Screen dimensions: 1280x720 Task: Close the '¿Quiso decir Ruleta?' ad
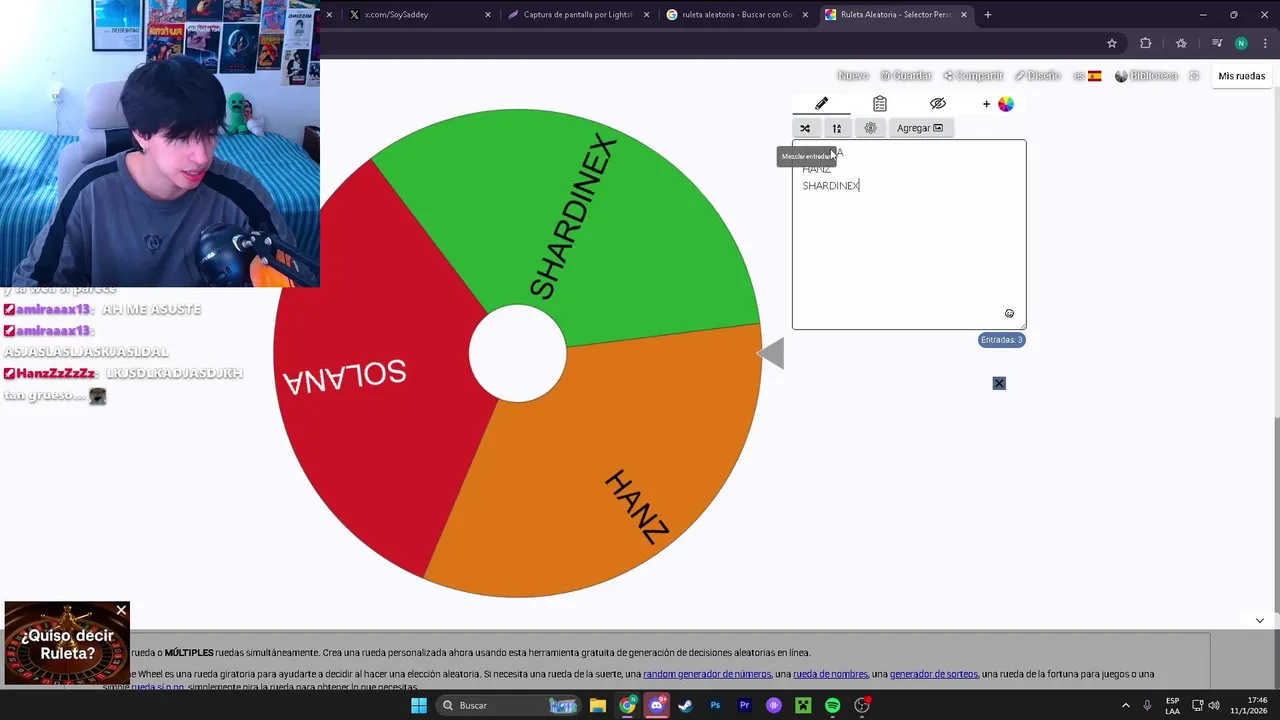click(x=121, y=610)
